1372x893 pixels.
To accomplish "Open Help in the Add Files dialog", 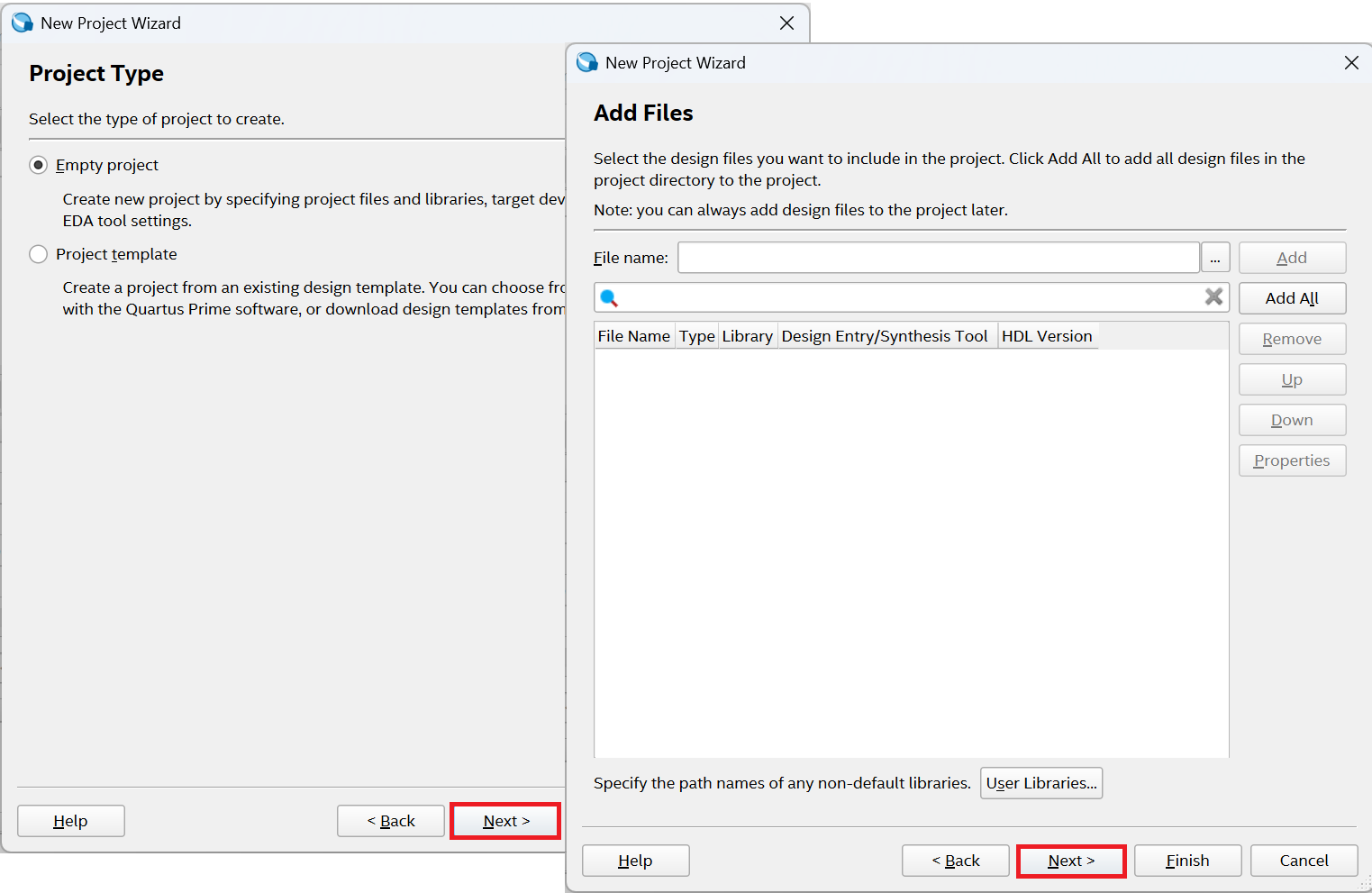I will (635, 861).
